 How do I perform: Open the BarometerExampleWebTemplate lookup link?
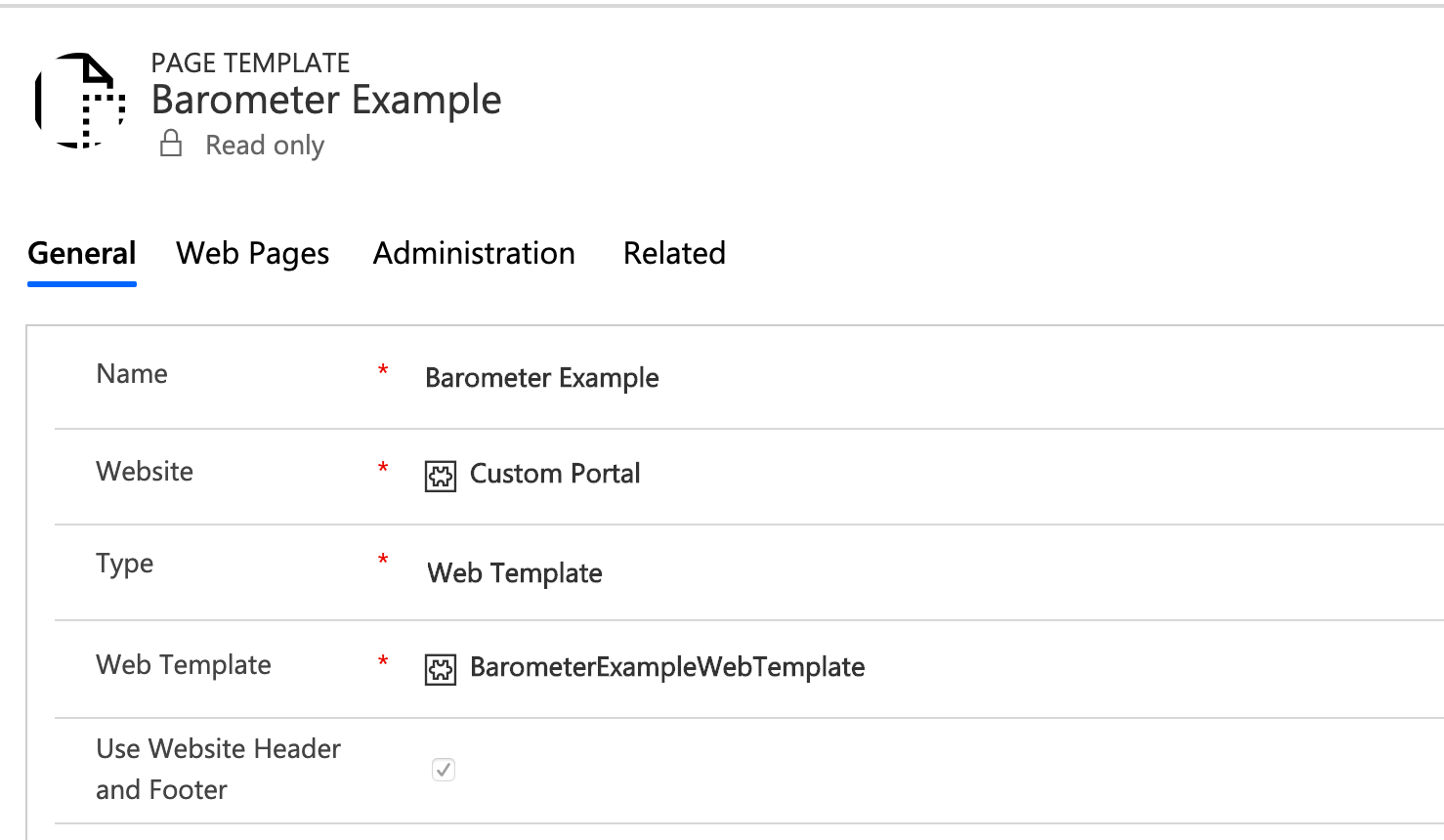(667, 667)
